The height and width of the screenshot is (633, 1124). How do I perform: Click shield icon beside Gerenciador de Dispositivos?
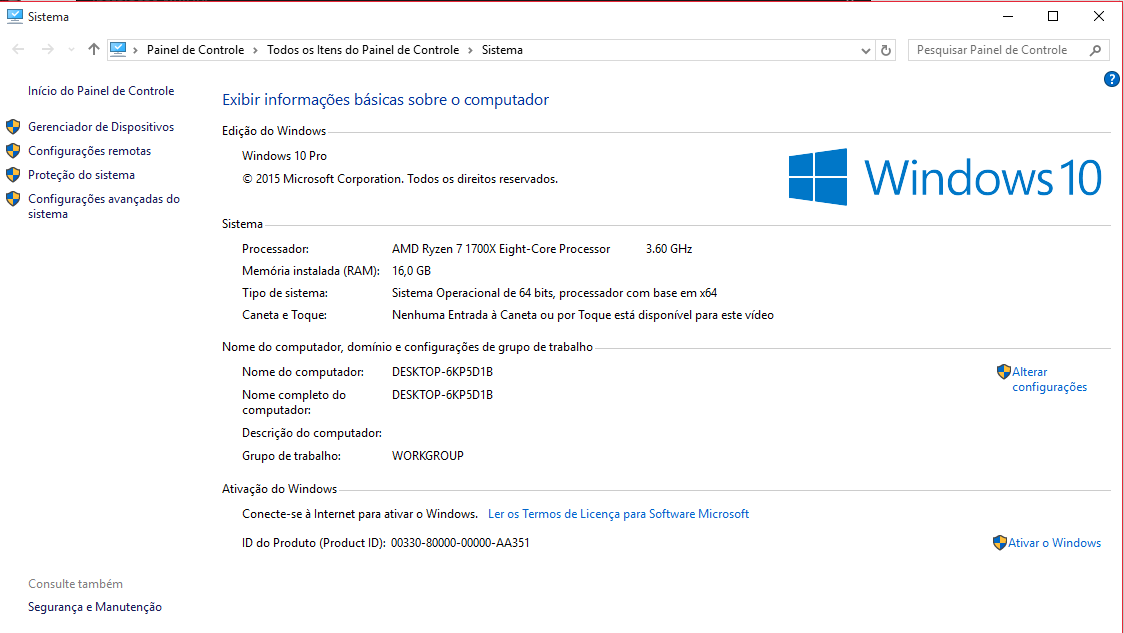(13, 127)
